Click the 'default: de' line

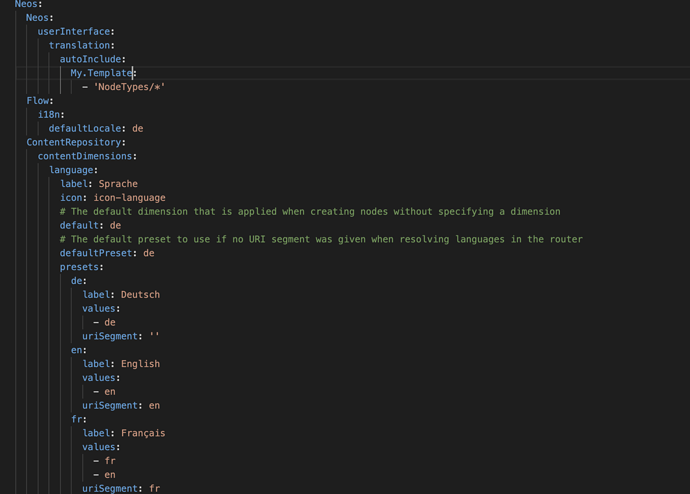click(x=90, y=226)
